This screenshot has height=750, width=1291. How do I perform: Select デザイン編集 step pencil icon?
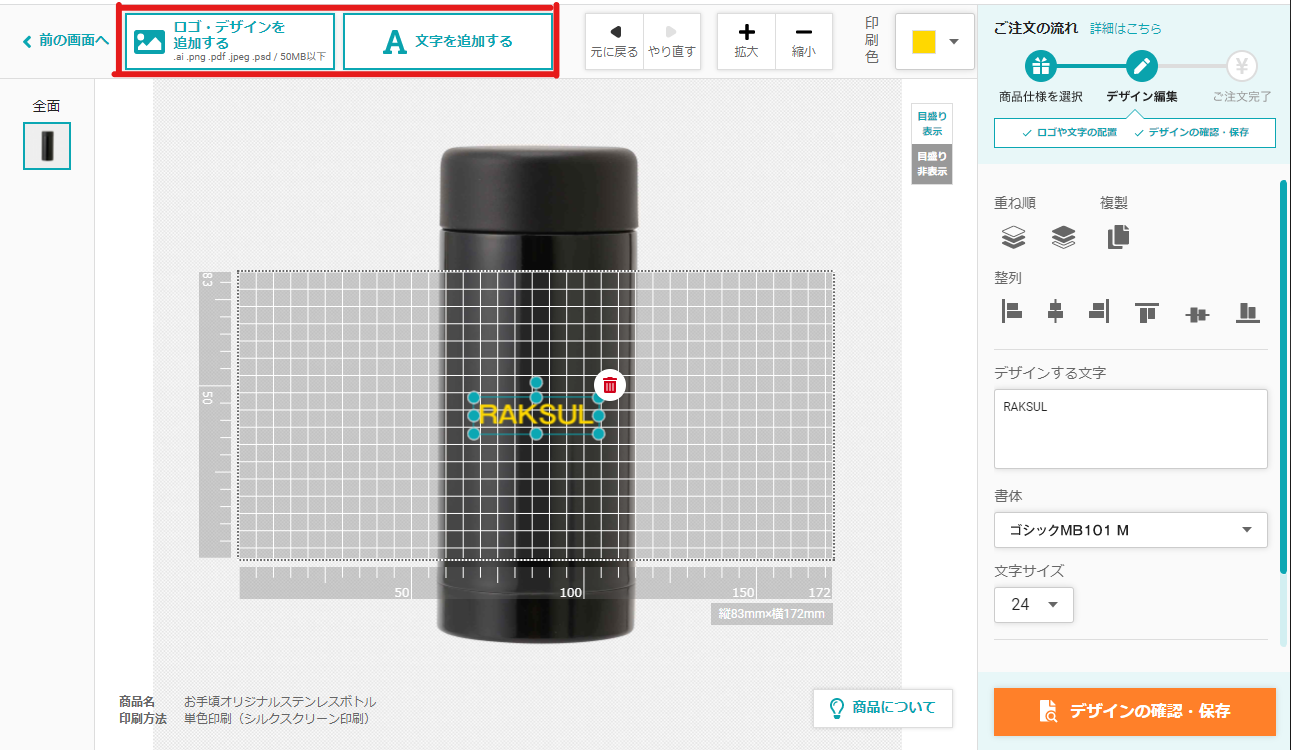coord(1141,67)
